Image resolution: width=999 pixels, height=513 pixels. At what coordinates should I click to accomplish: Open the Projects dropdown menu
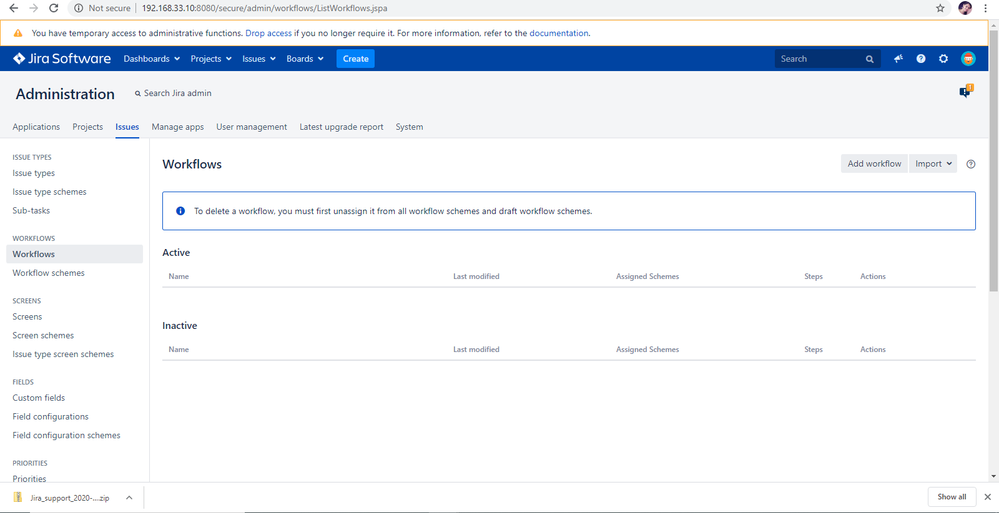click(x=211, y=59)
